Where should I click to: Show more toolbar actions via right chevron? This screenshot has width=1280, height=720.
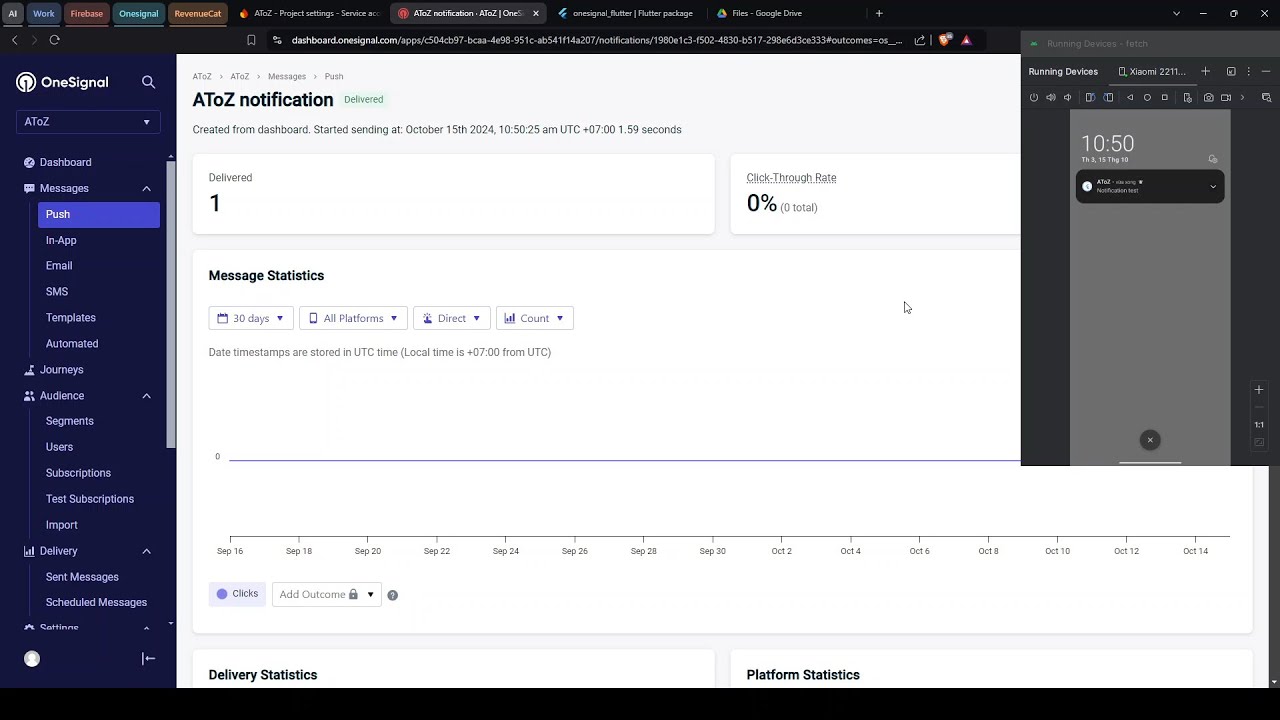pos(1243,97)
